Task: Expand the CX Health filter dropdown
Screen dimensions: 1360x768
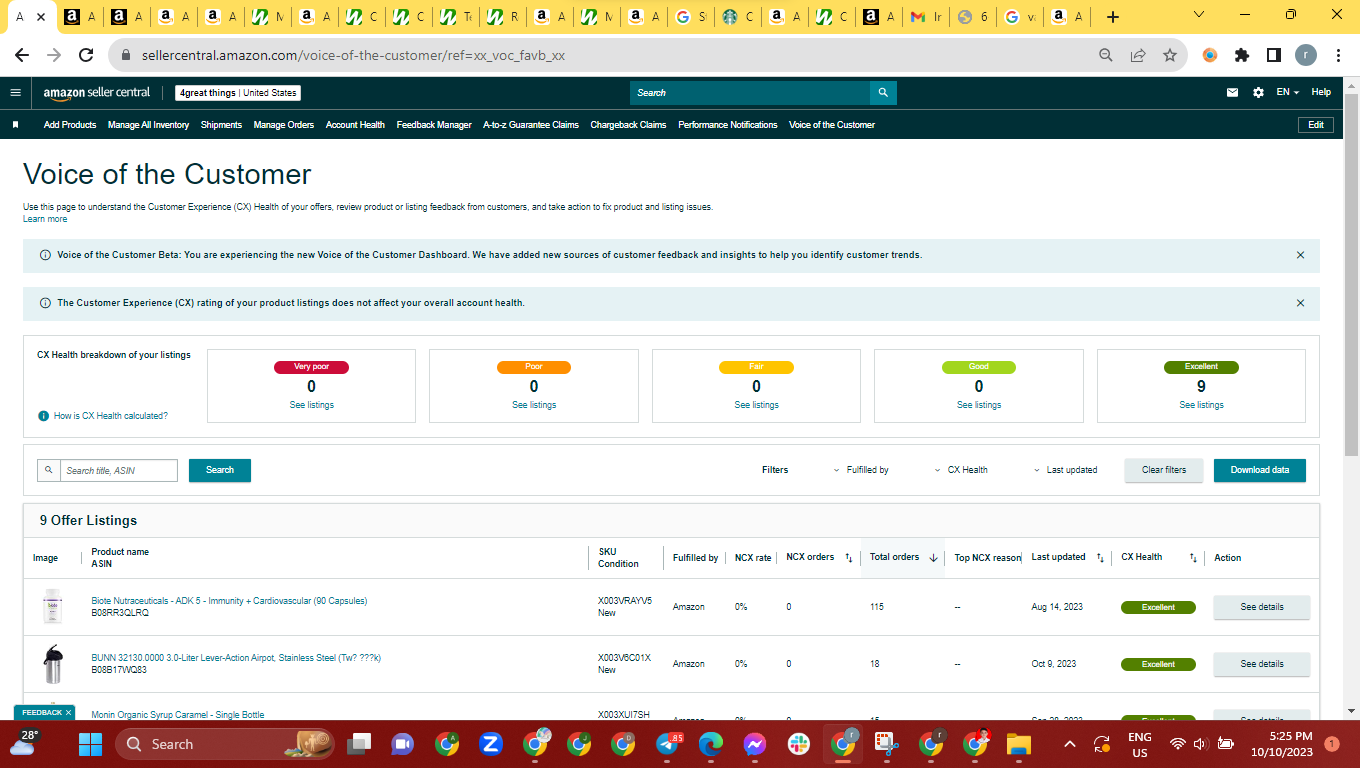Action: coord(961,470)
